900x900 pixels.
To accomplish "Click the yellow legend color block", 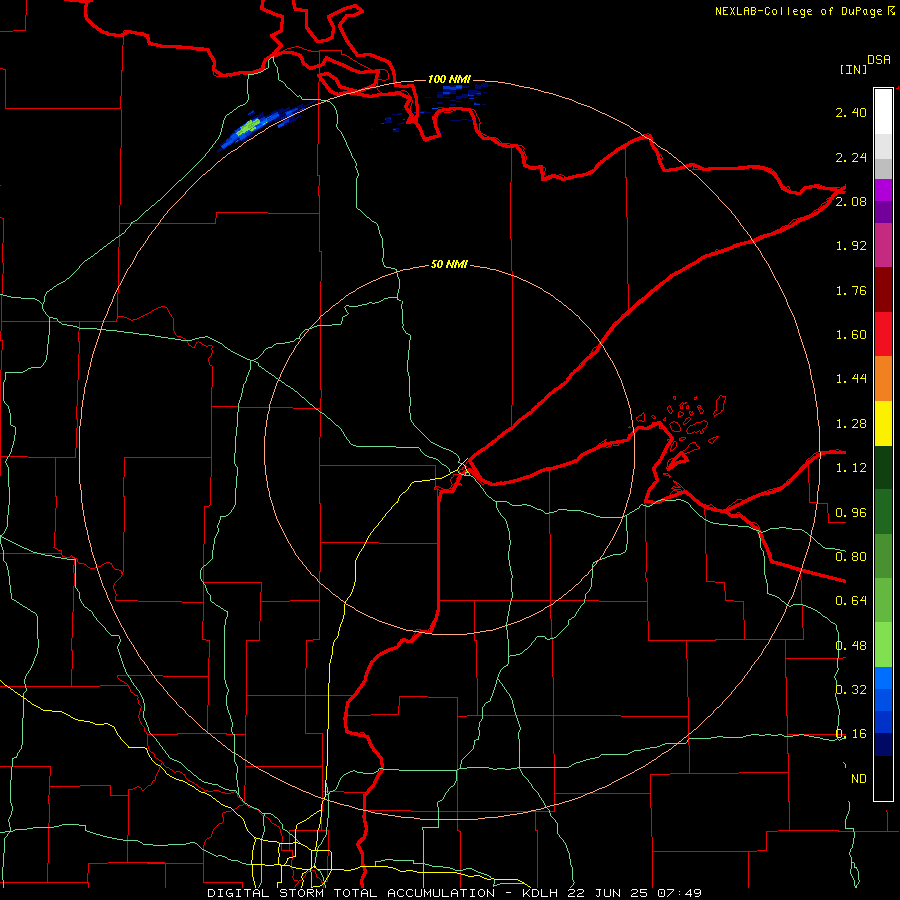I will click(883, 424).
